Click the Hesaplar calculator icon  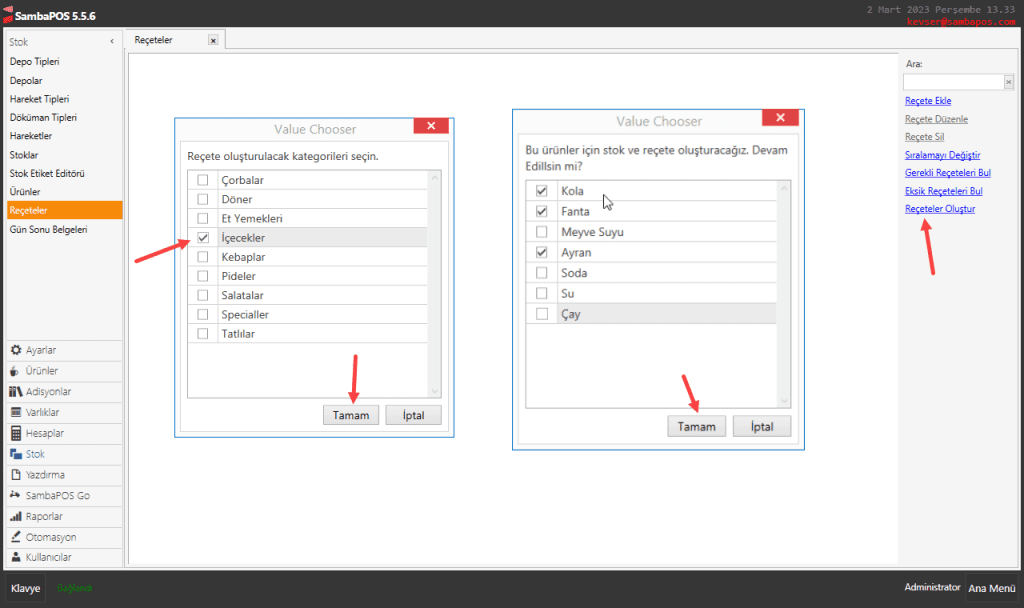15,433
